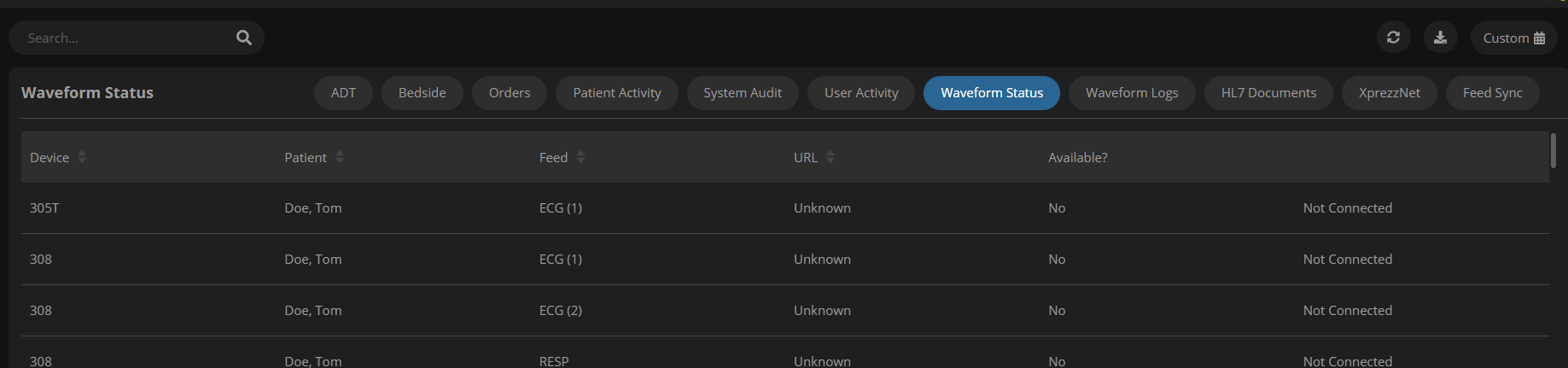Click ECG (1) in the 305T row
Screen dimensions: 1568x368
point(561,208)
